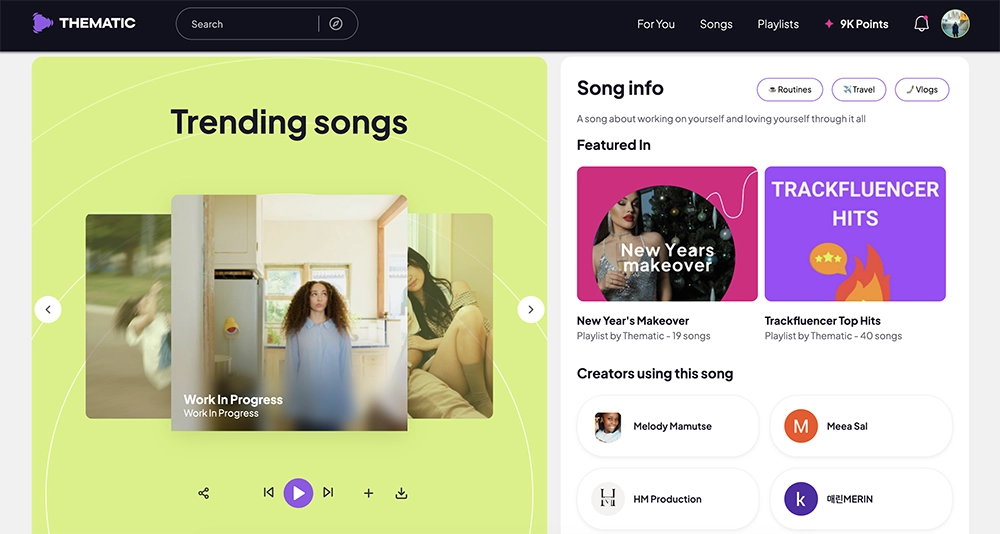Add song with the plus icon

tap(369, 493)
